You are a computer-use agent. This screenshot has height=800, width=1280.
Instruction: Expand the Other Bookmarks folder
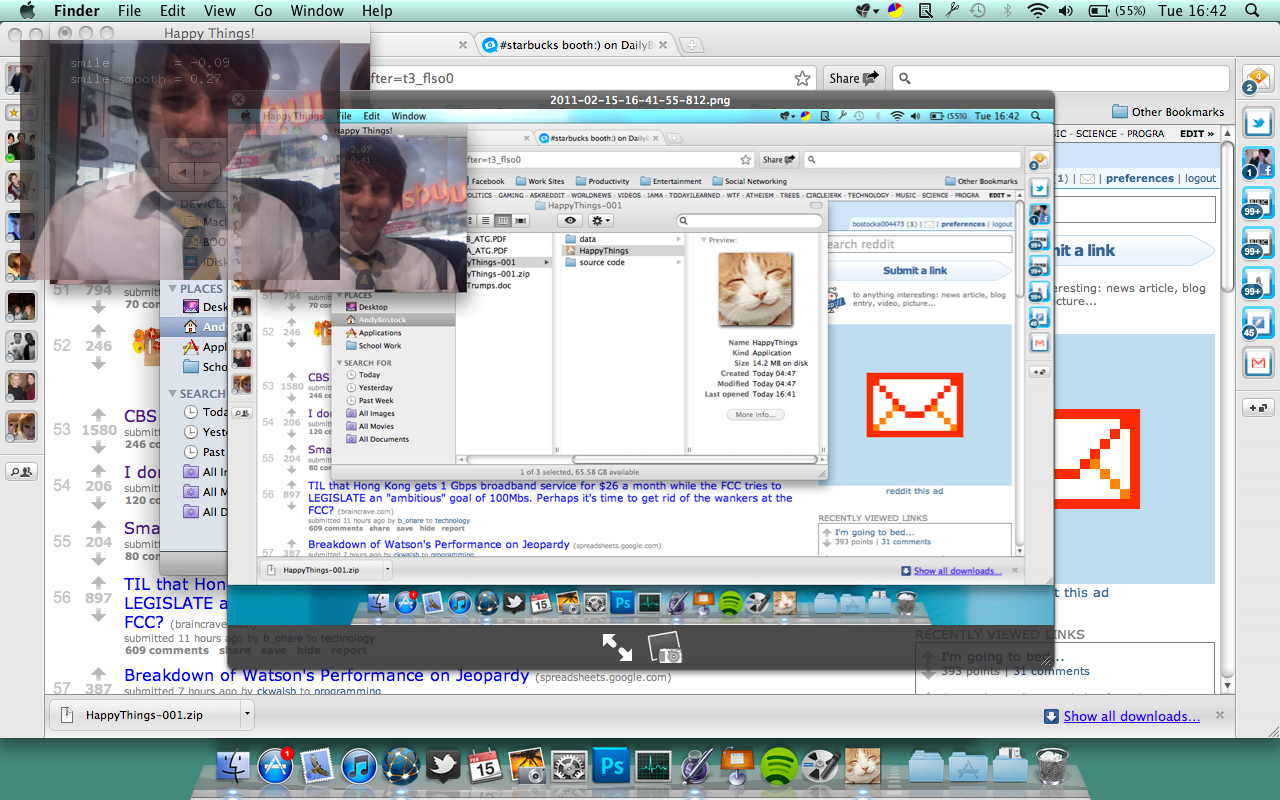point(1167,112)
